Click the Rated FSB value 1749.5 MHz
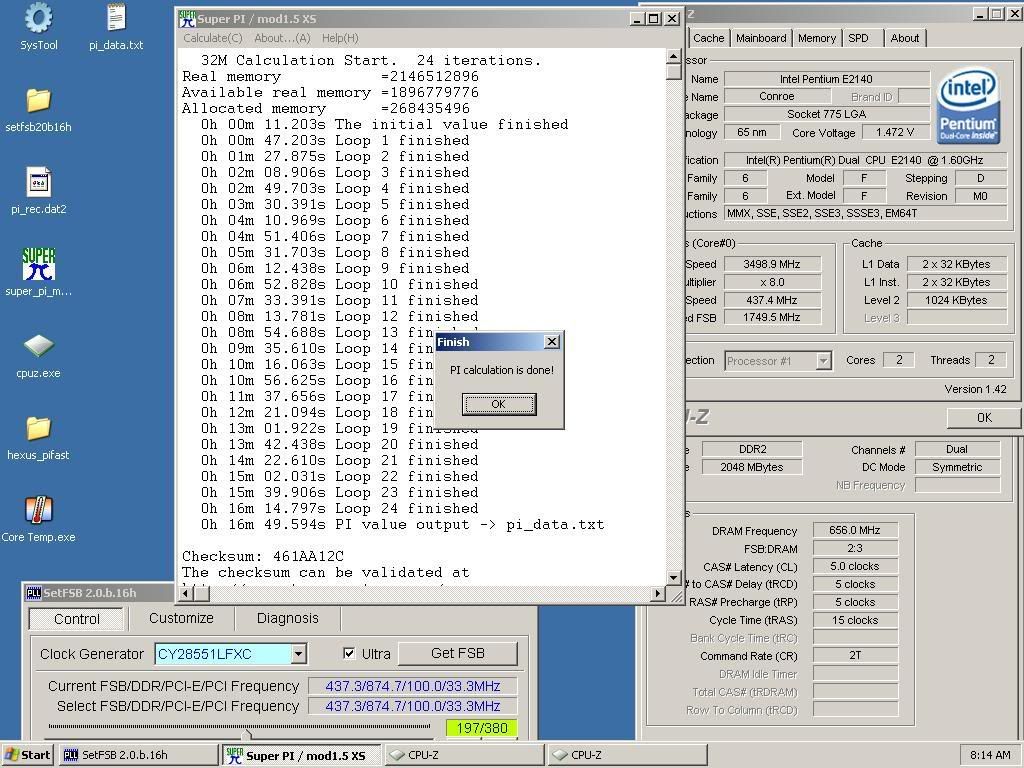Screen dimensions: 1024x768 point(772,317)
